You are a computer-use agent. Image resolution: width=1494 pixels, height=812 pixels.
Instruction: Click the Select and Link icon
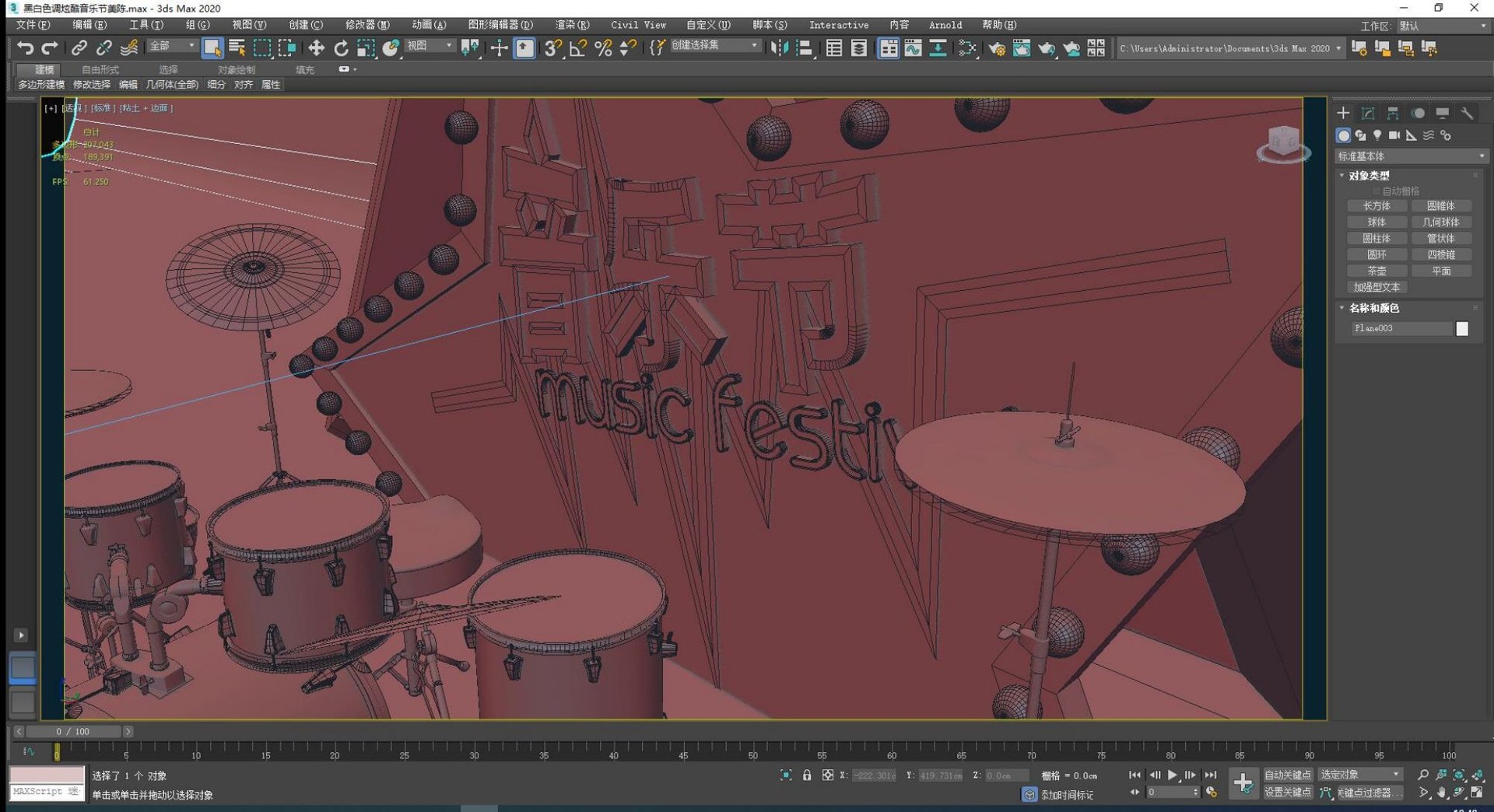(79, 48)
